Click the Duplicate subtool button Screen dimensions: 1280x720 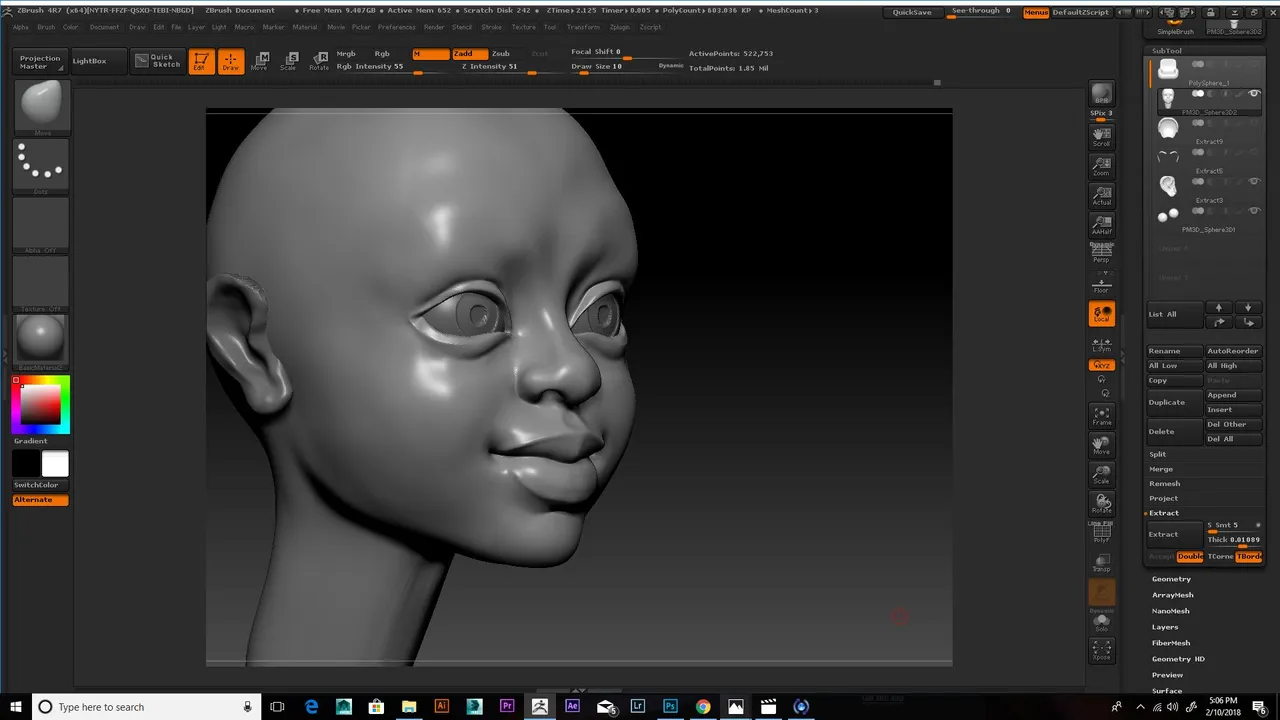click(1175, 402)
